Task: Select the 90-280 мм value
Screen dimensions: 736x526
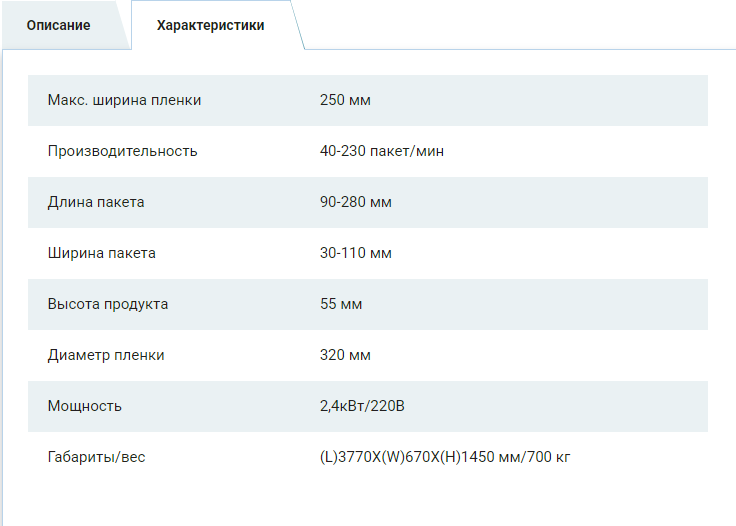Action: (356, 202)
